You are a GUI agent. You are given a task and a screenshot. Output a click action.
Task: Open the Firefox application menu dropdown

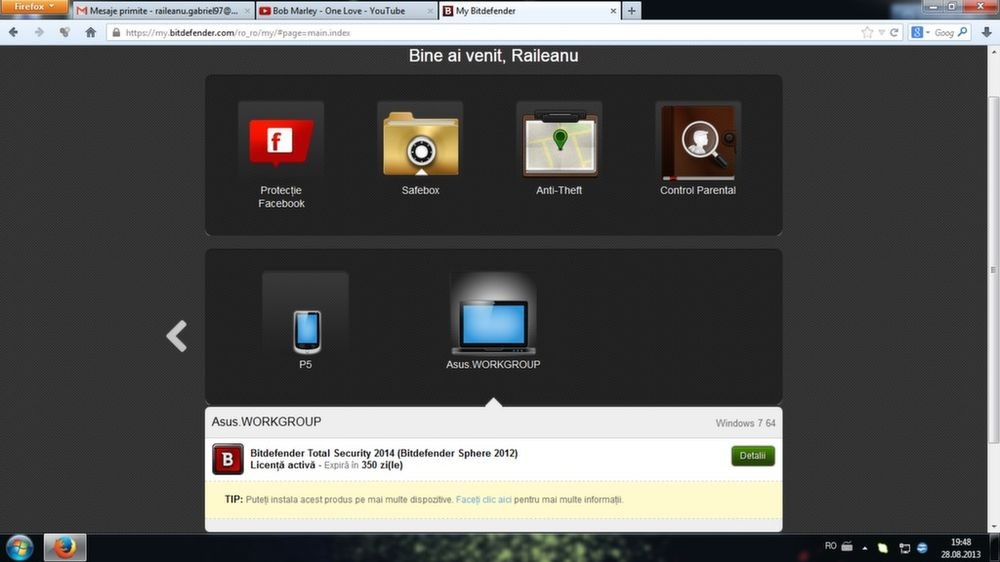click(34, 8)
